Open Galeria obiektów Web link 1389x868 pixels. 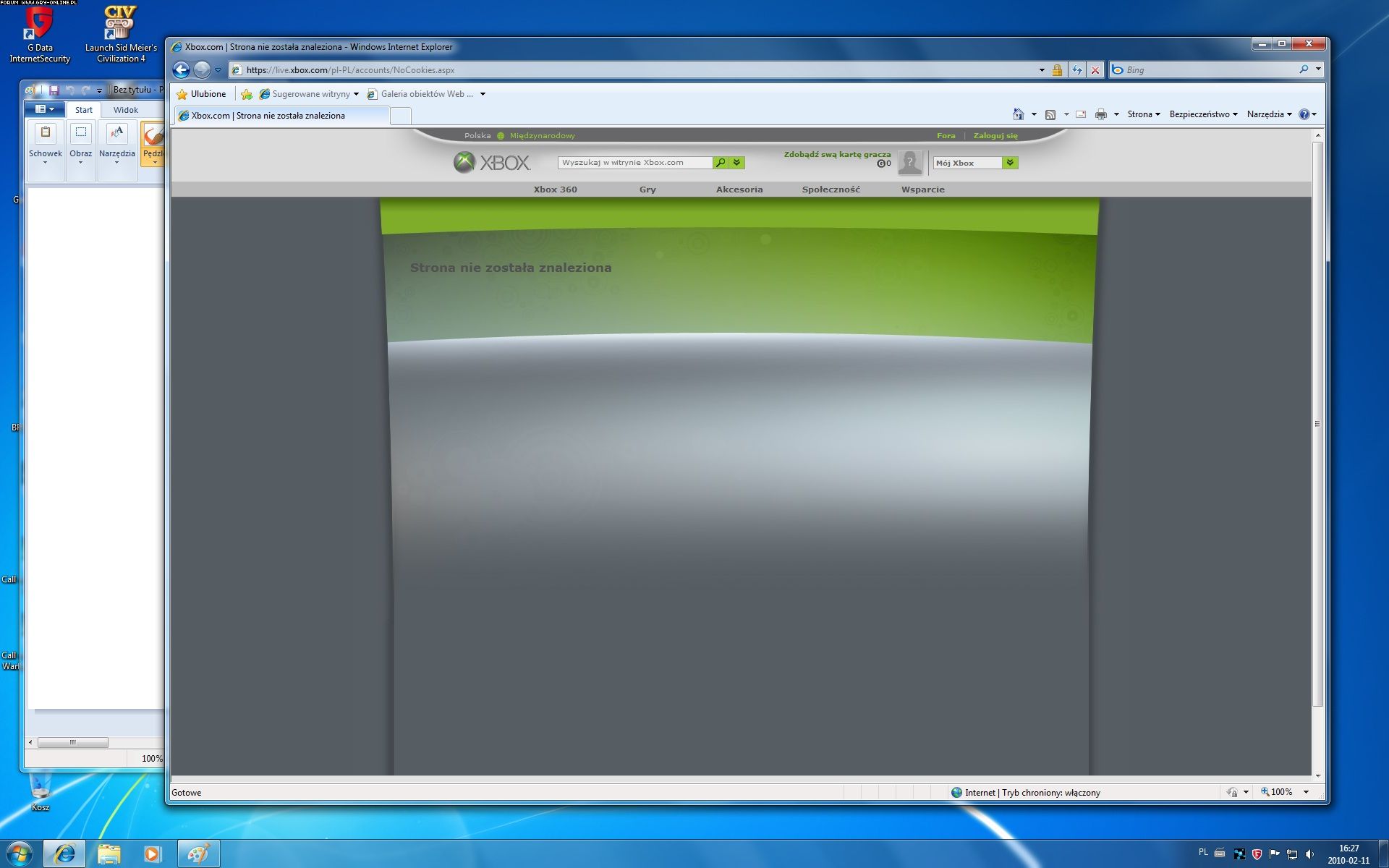click(x=420, y=94)
